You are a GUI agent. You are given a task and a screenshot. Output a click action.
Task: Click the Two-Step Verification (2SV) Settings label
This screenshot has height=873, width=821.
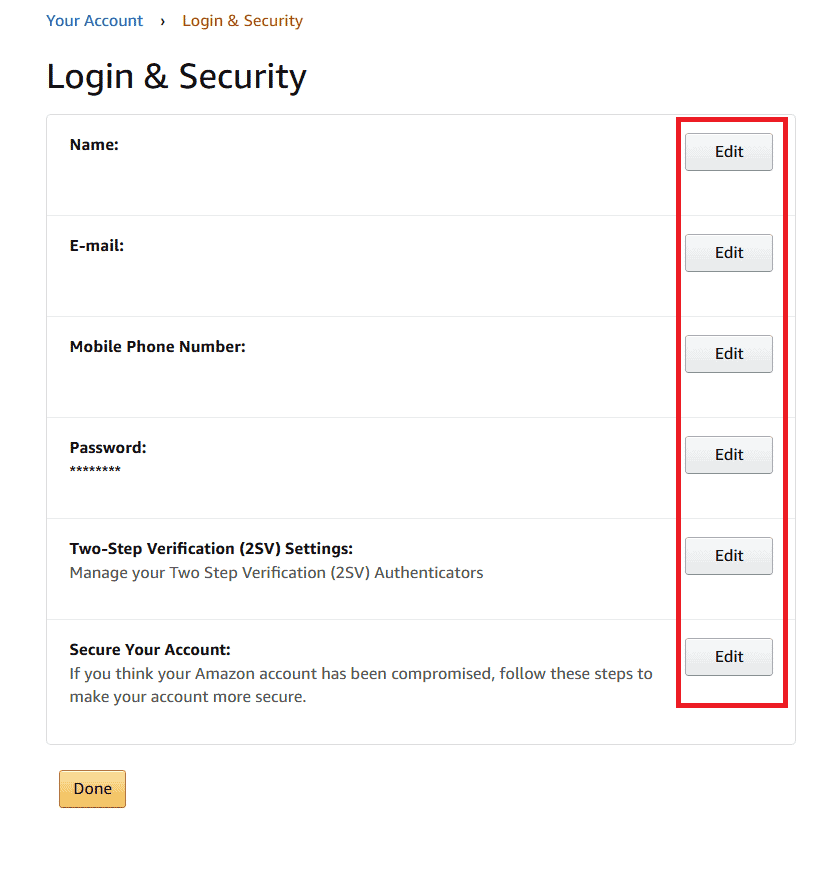pos(210,548)
